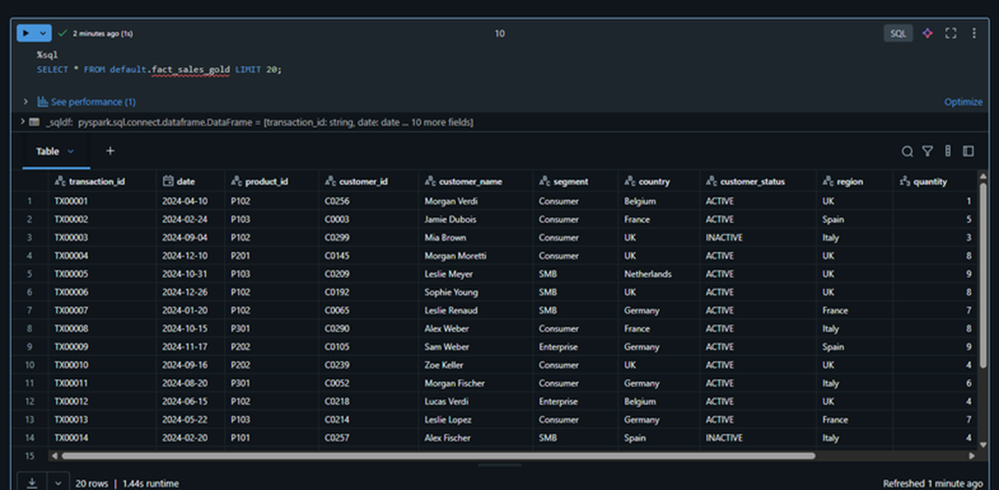Click the calendar type icon beside date
This screenshot has height=490, width=999.
click(168, 182)
